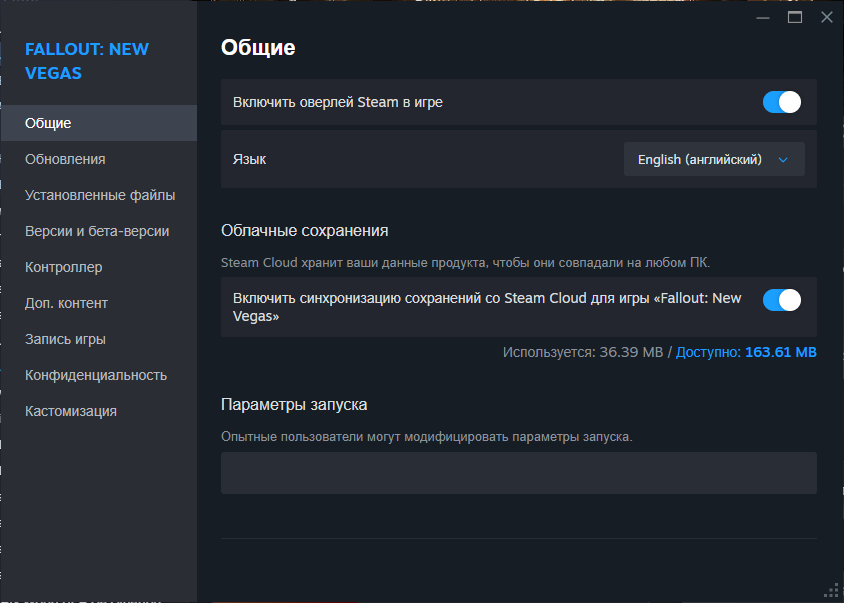Switch to the Контроллер settings
The image size is (844, 603).
[99, 268]
